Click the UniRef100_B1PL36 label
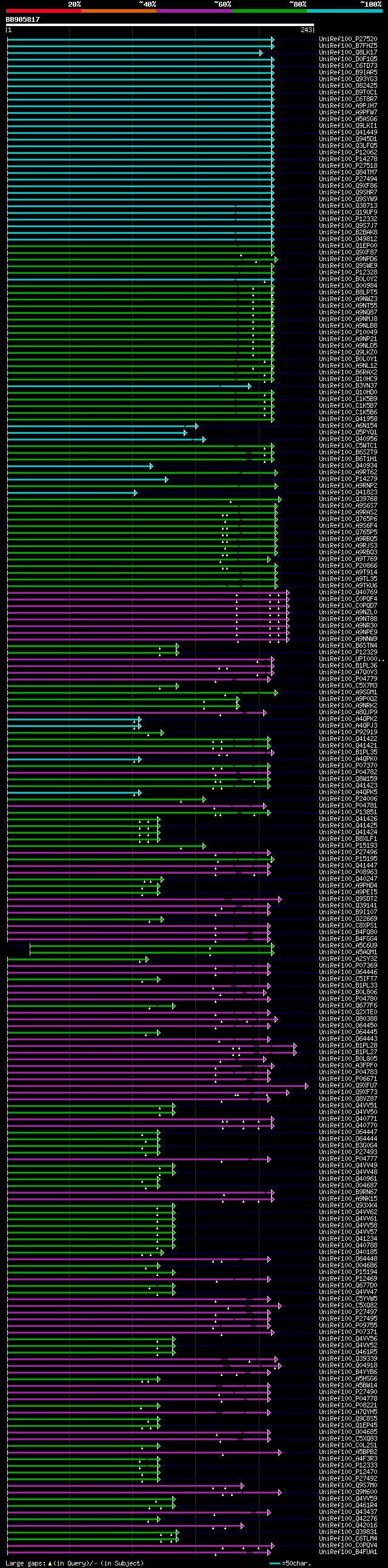Image resolution: width=388 pixels, height=1568 pixels. click(x=348, y=666)
